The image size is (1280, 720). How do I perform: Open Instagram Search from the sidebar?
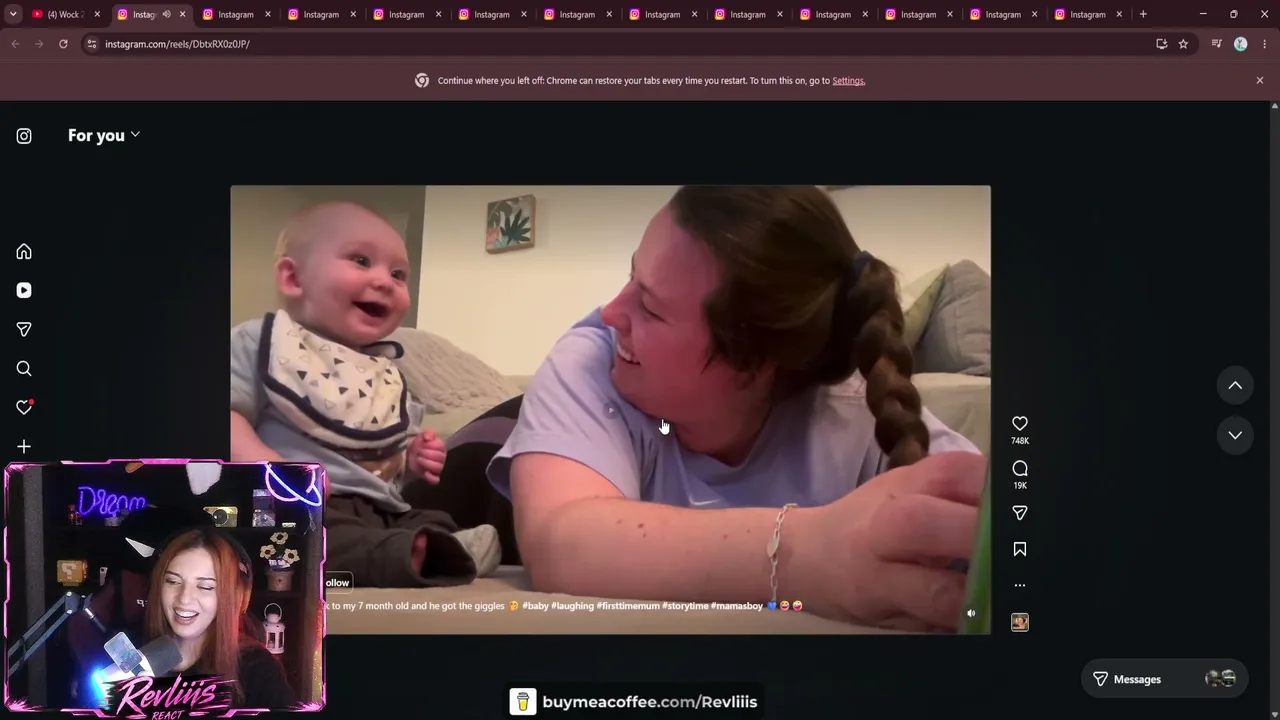pyautogui.click(x=24, y=369)
